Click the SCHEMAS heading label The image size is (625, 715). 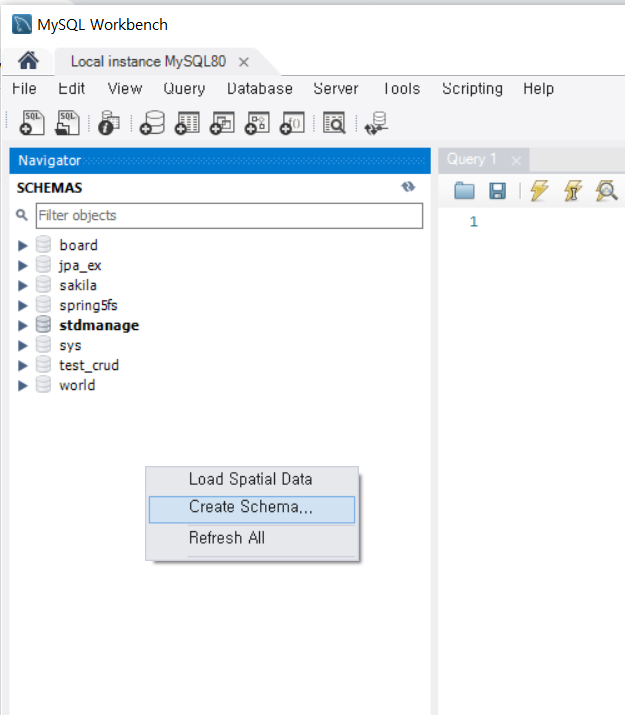pos(49,188)
